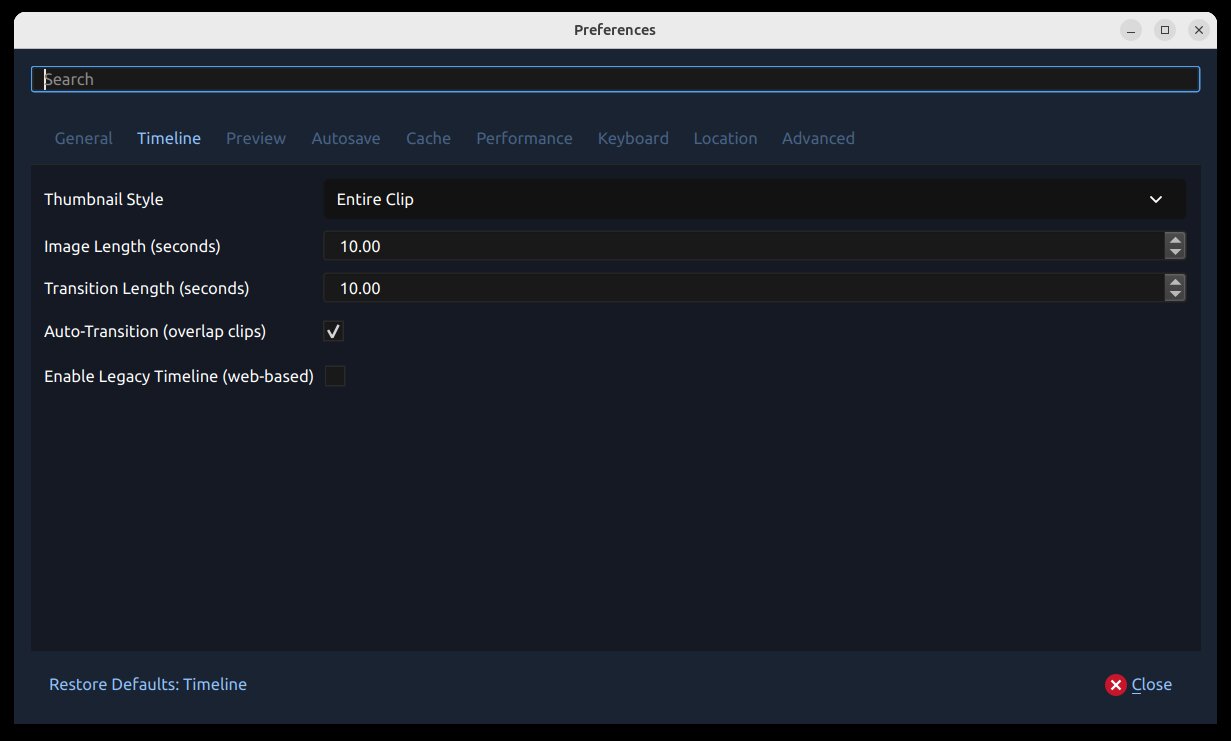Screen dimensions: 1231x741
Task: Open the Thumbnail Style dropdown arrow
Action: 1156,199
